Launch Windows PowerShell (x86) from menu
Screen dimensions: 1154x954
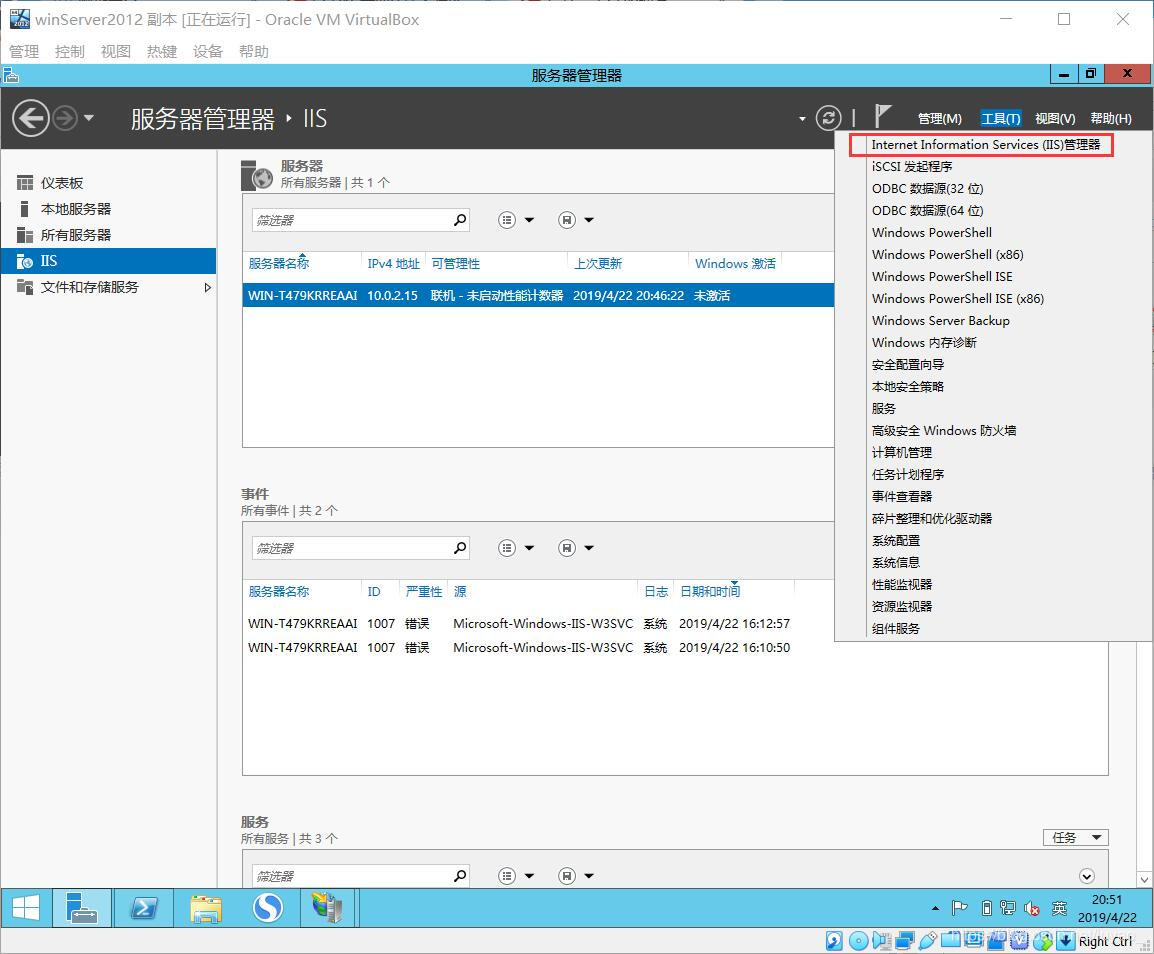947,255
